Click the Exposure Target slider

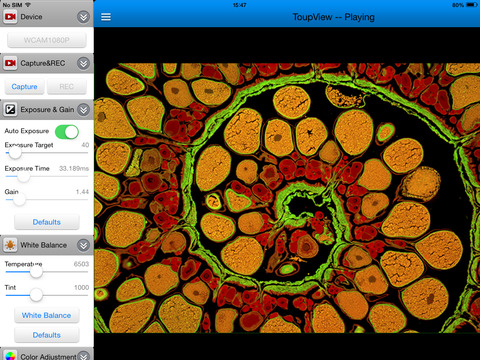tap(47, 153)
